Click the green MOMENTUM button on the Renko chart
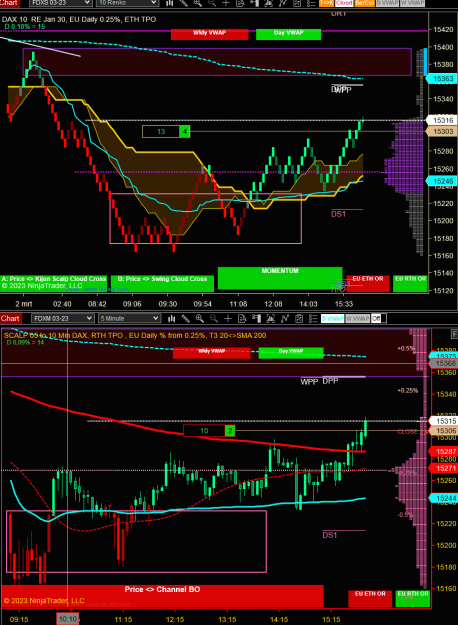Image resolution: width=458 pixels, height=625 pixels. click(280, 278)
